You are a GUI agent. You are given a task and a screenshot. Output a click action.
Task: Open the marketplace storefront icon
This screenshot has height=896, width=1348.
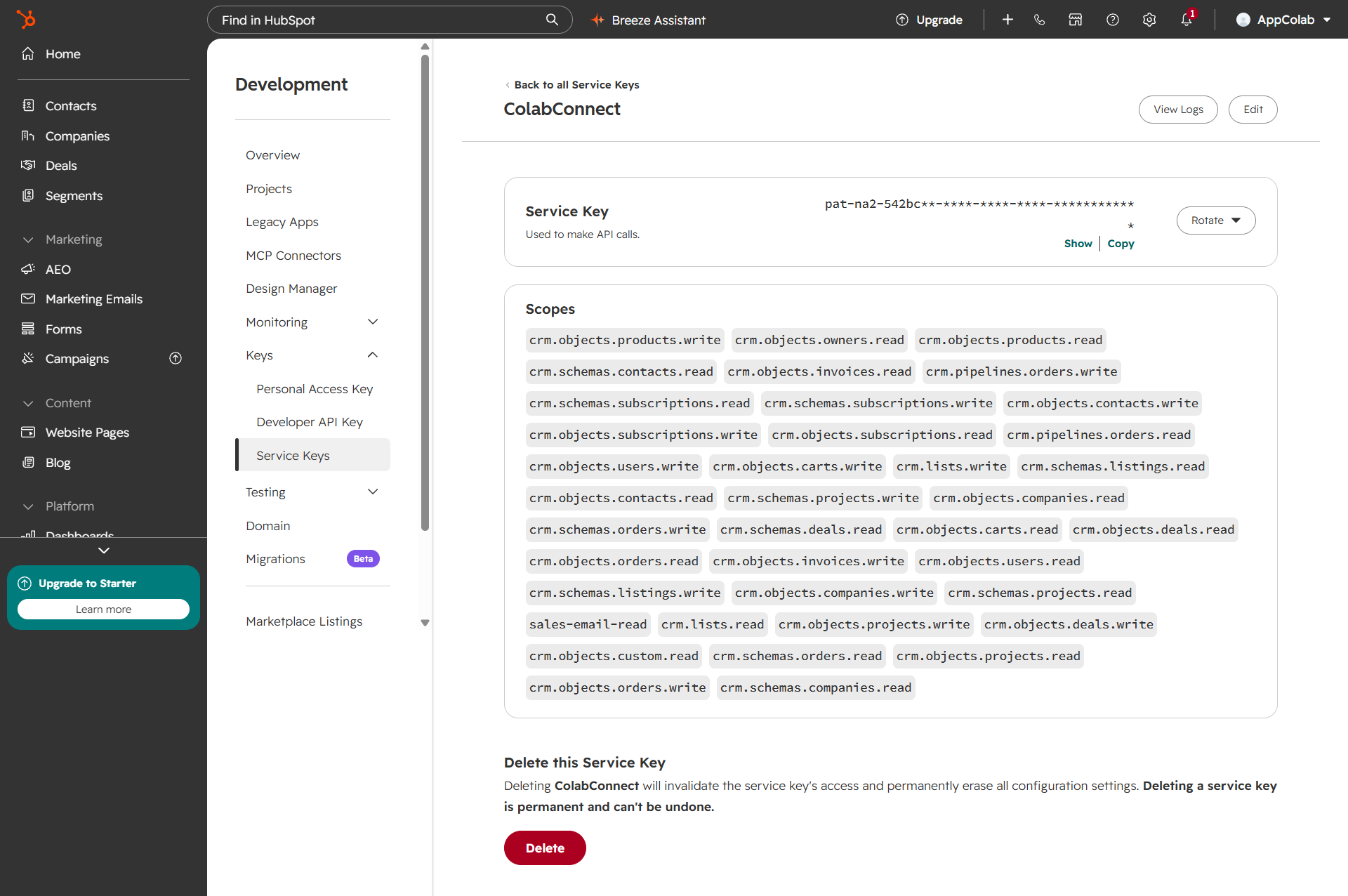click(x=1076, y=20)
